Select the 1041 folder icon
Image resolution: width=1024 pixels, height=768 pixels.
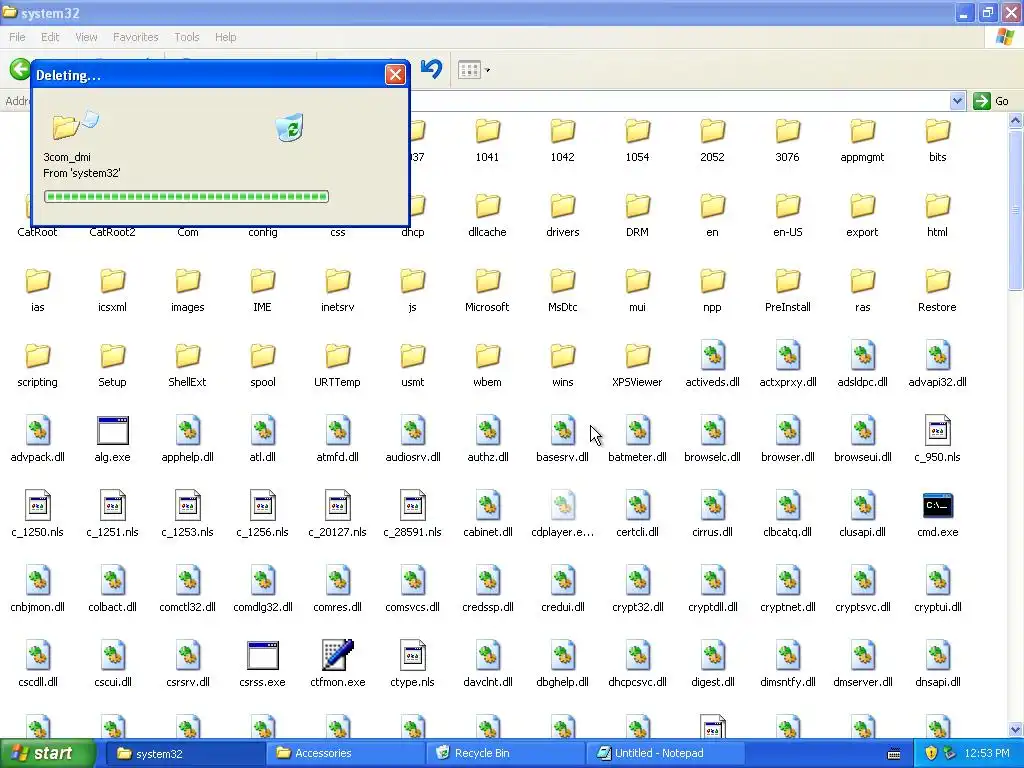[487, 131]
